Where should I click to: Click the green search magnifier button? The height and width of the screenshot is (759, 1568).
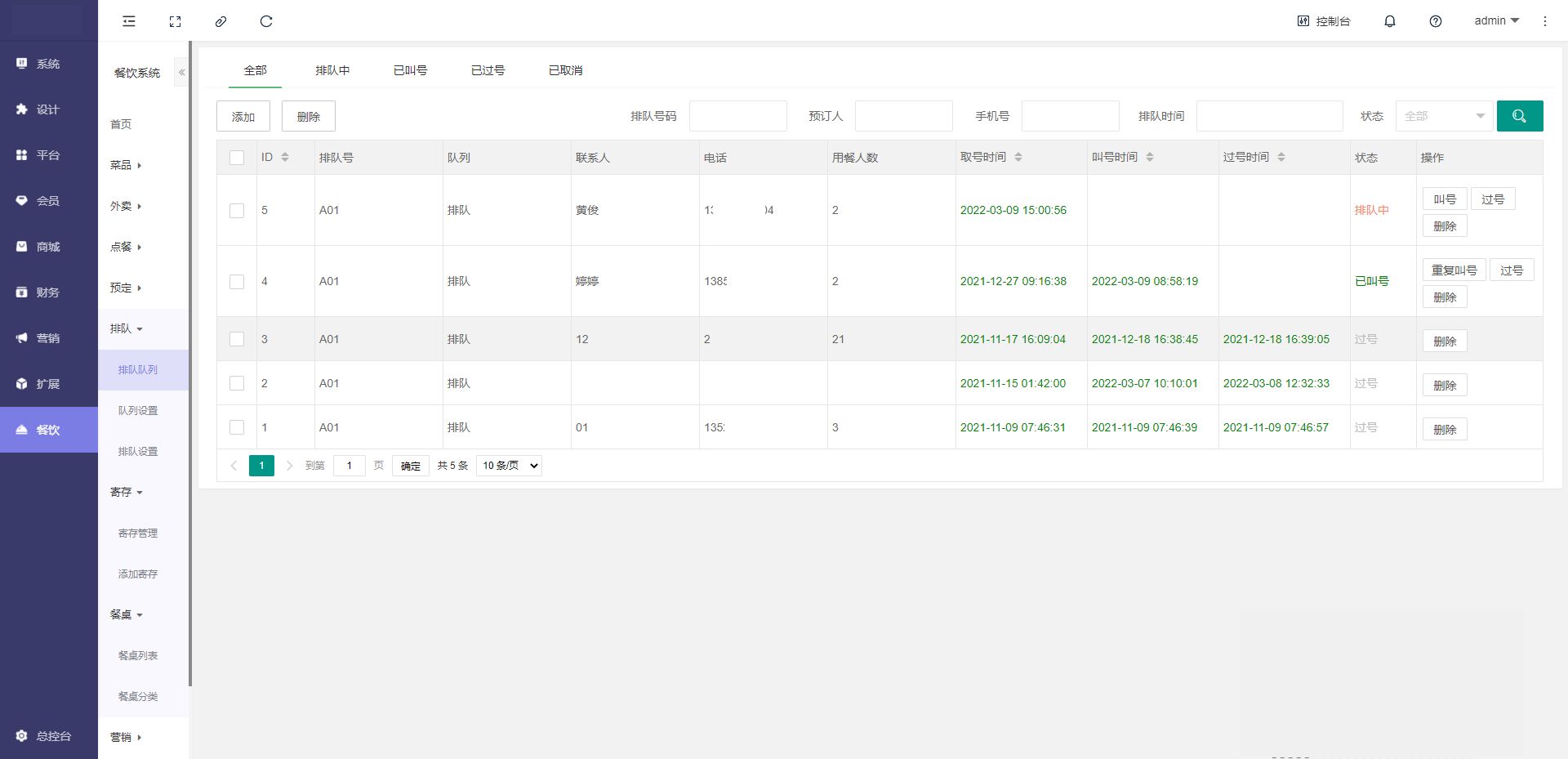click(x=1519, y=116)
